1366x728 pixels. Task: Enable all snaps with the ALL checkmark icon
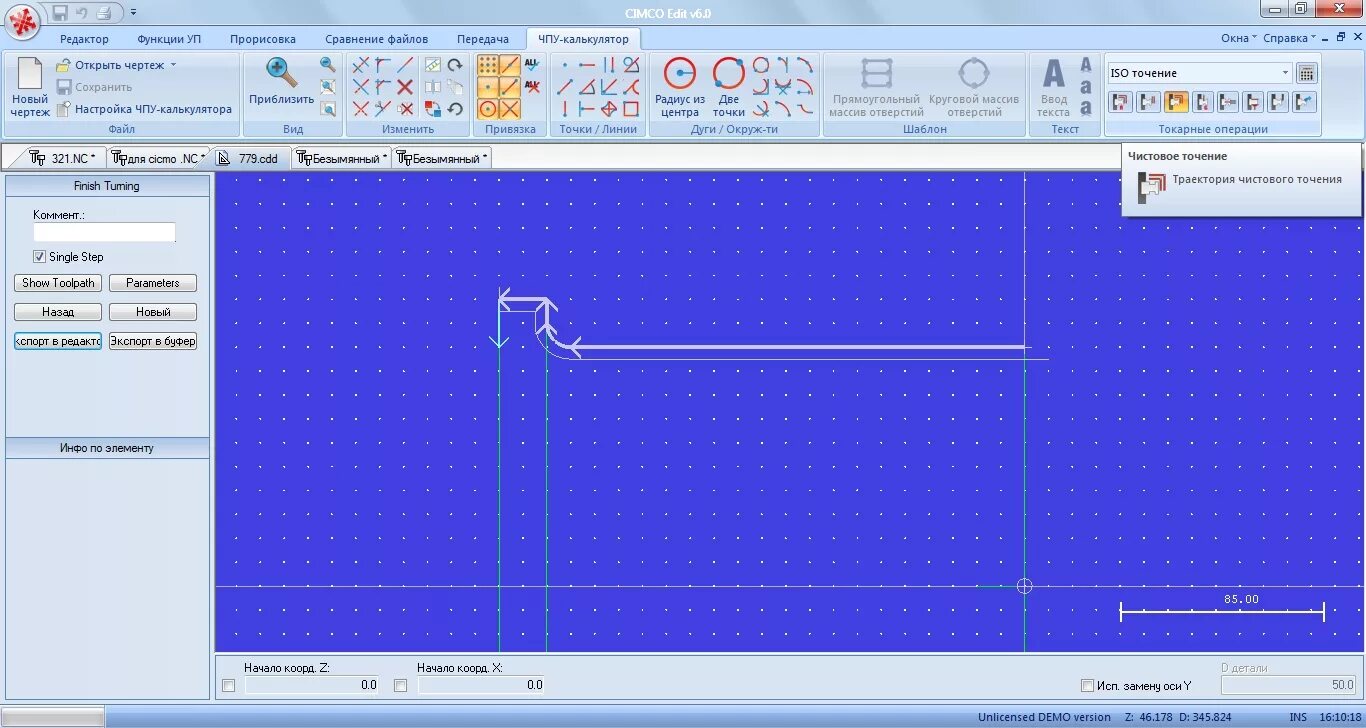coord(532,64)
